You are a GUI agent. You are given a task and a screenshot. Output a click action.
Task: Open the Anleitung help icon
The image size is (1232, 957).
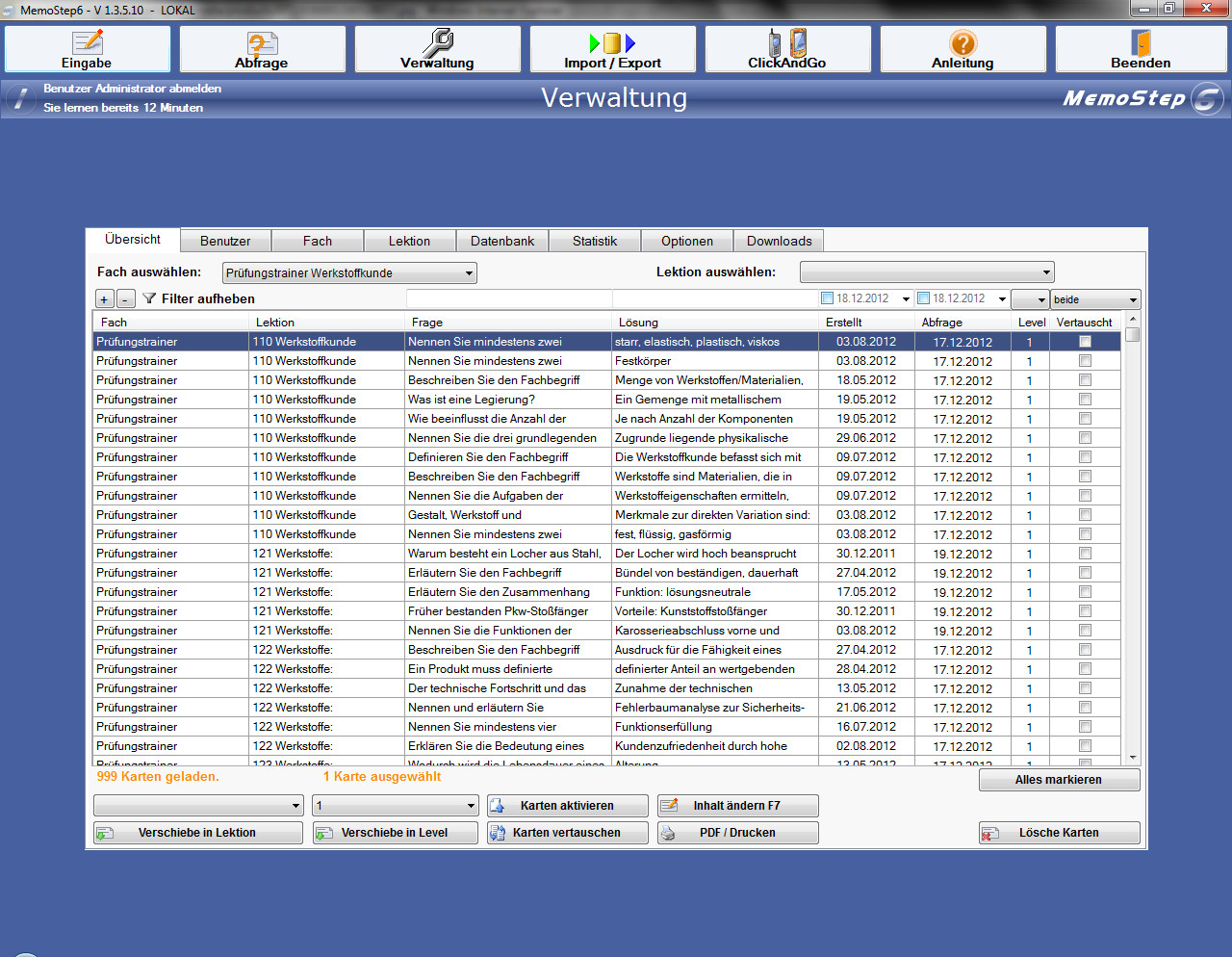[962, 42]
